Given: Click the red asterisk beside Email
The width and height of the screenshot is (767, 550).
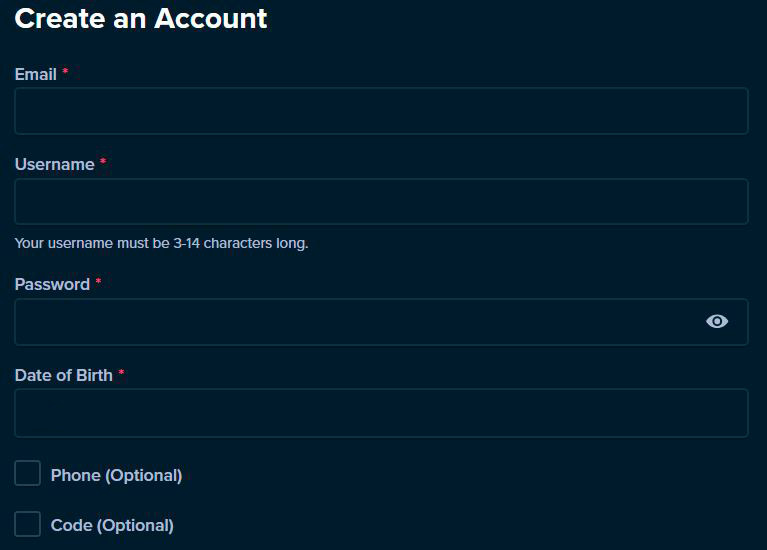Looking at the screenshot, I should (x=65, y=72).
